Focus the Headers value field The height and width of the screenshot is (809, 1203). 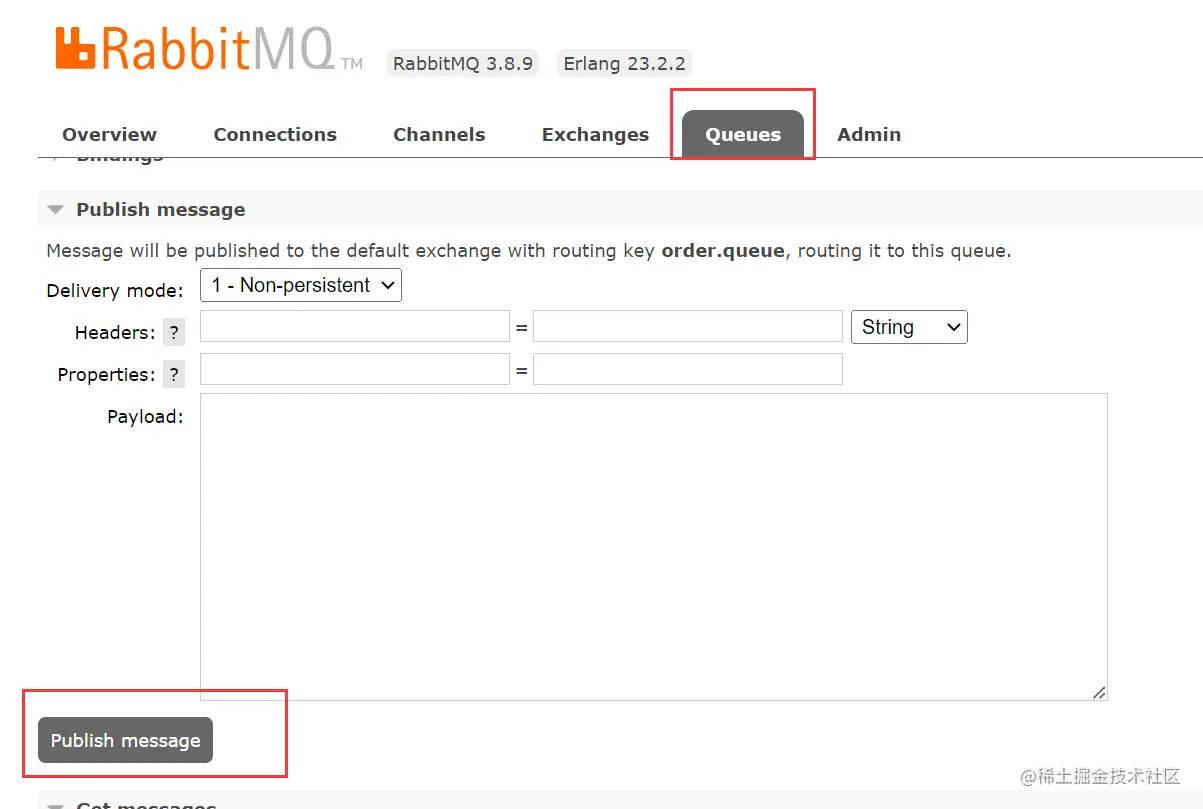[688, 327]
